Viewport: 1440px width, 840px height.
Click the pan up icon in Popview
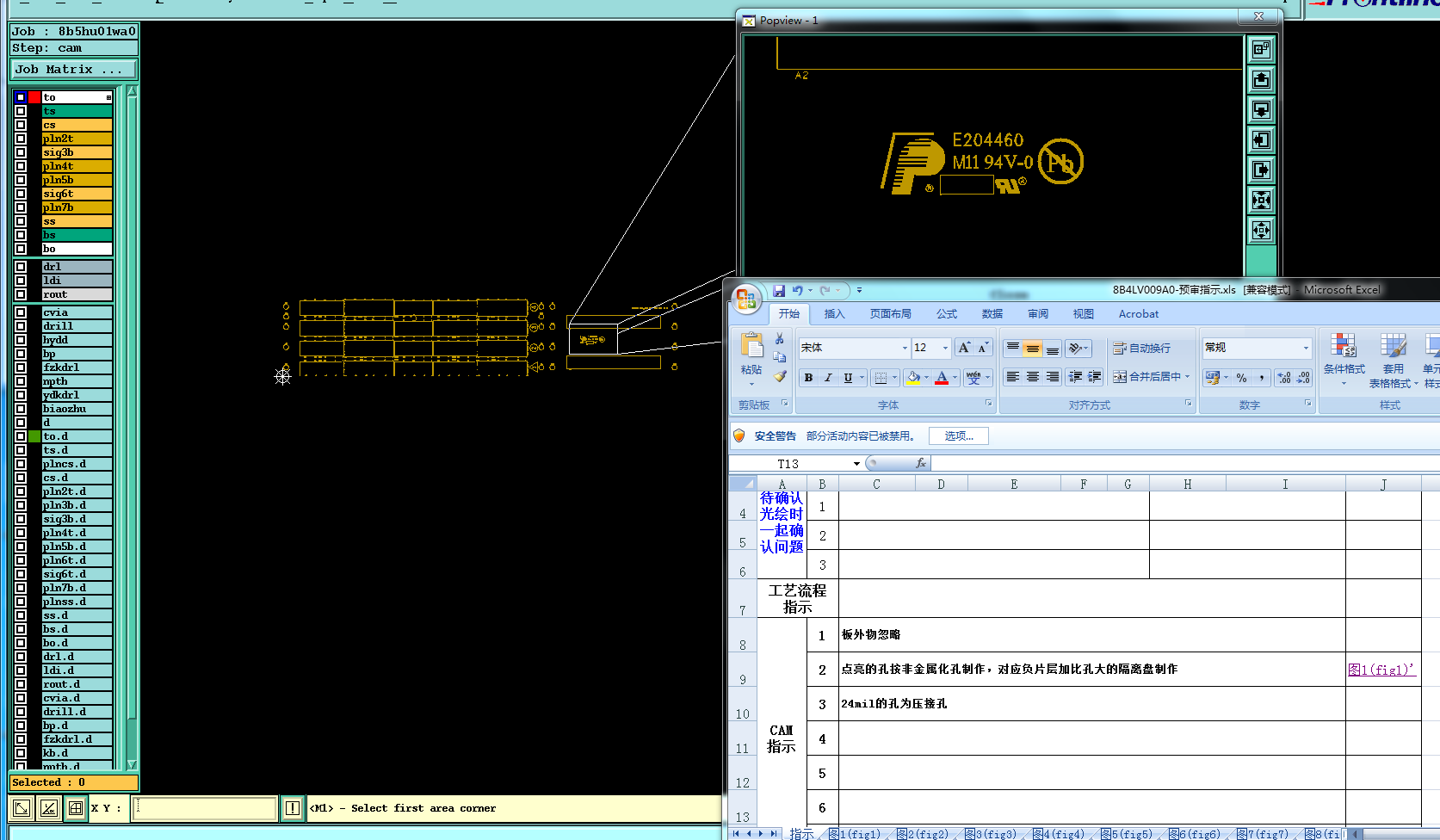tap(1261, 80)
